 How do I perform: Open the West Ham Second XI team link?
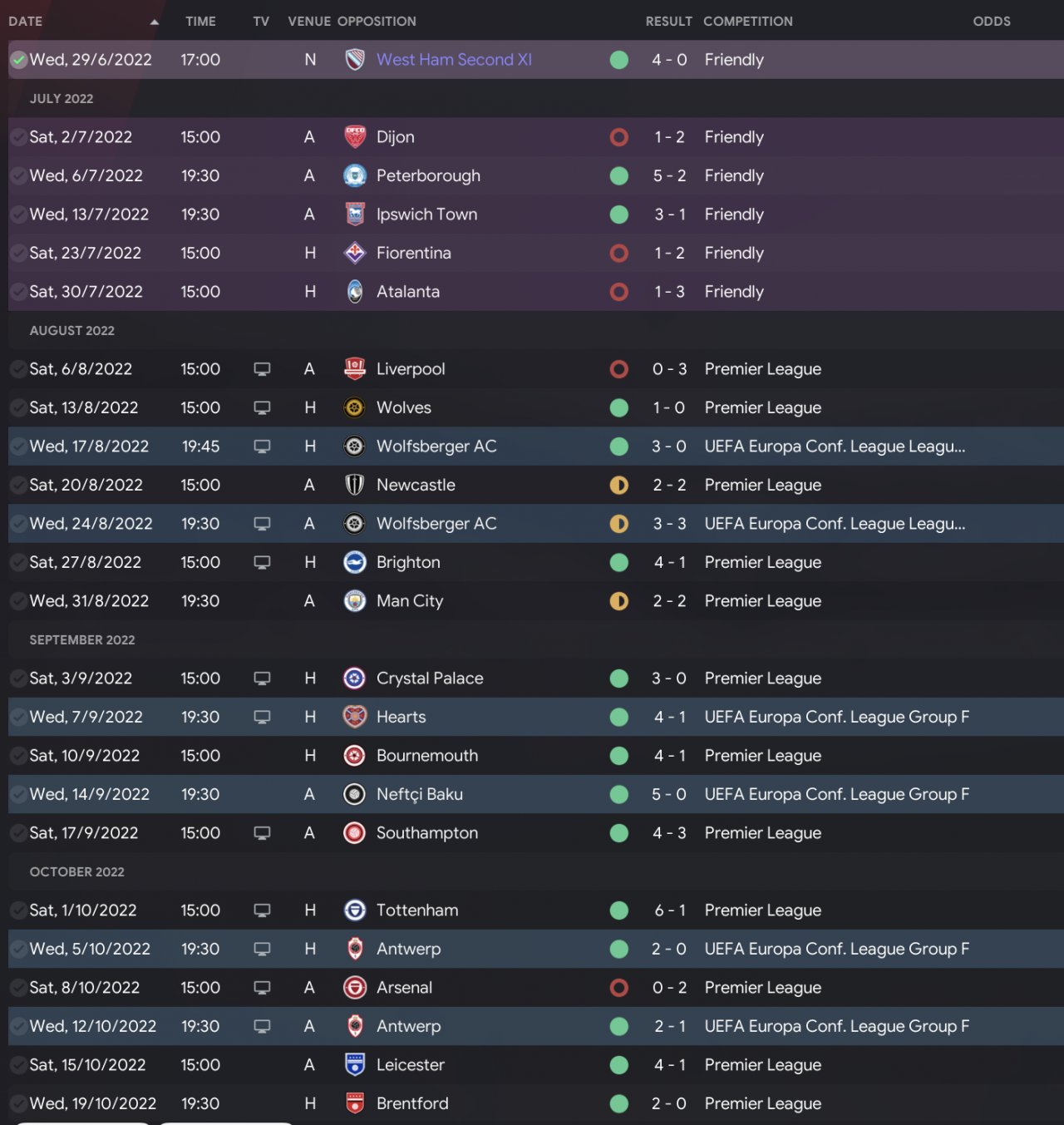(454, 60)
